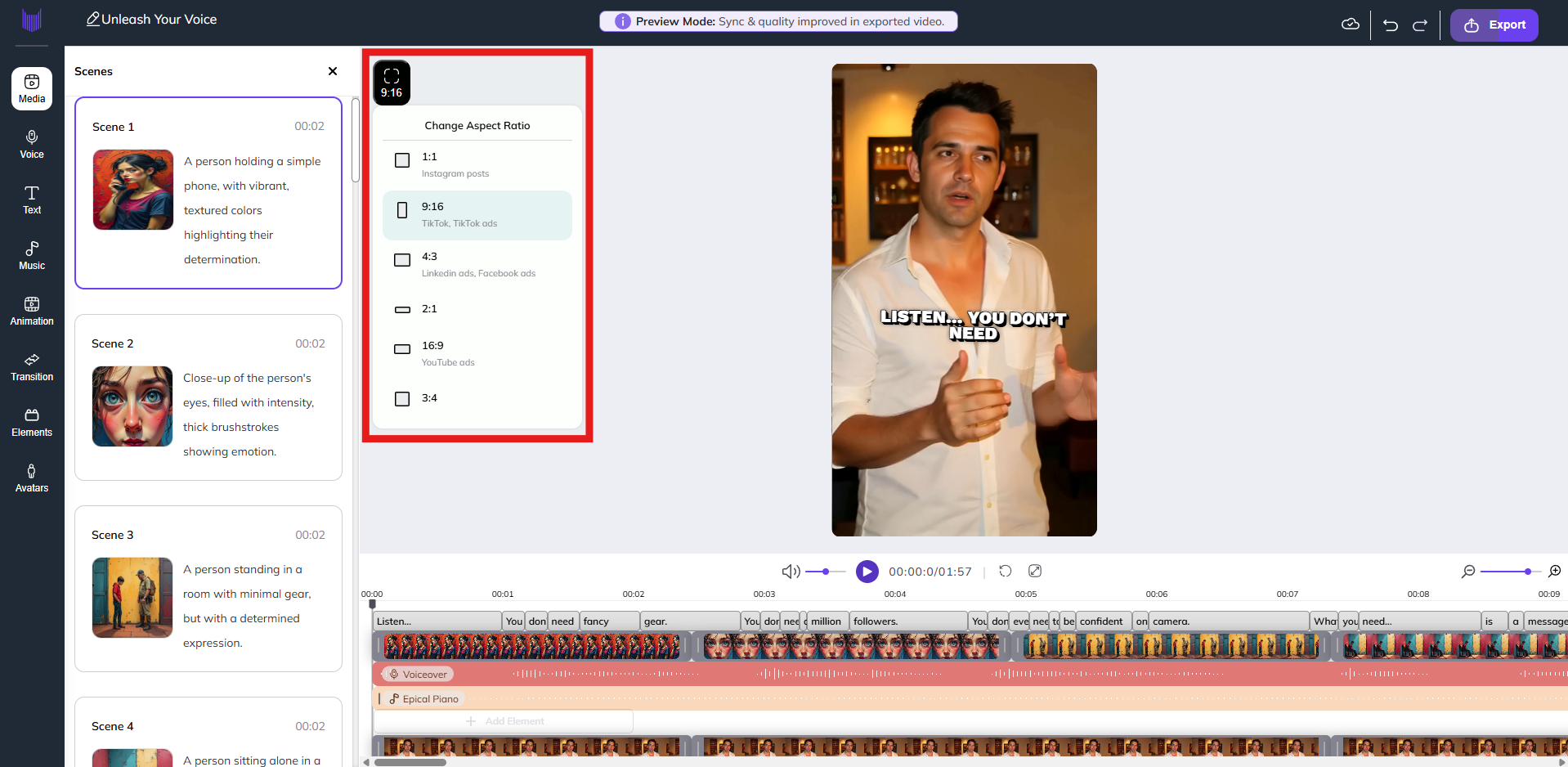
Task: Open the Elements panel
Action: pyautogui.click(x=32, y=422)
